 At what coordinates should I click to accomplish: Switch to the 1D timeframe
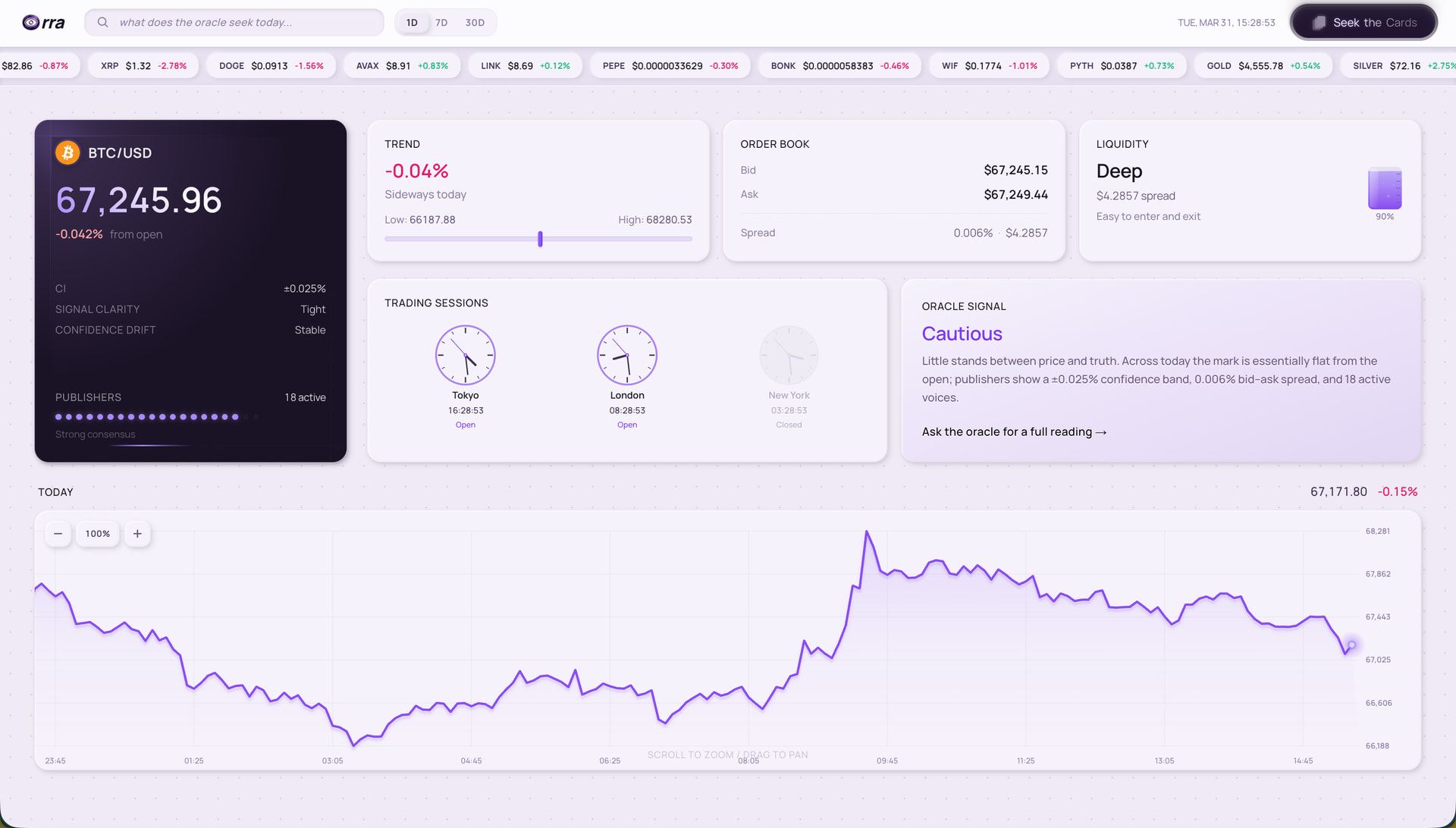(x=412, y=23)
